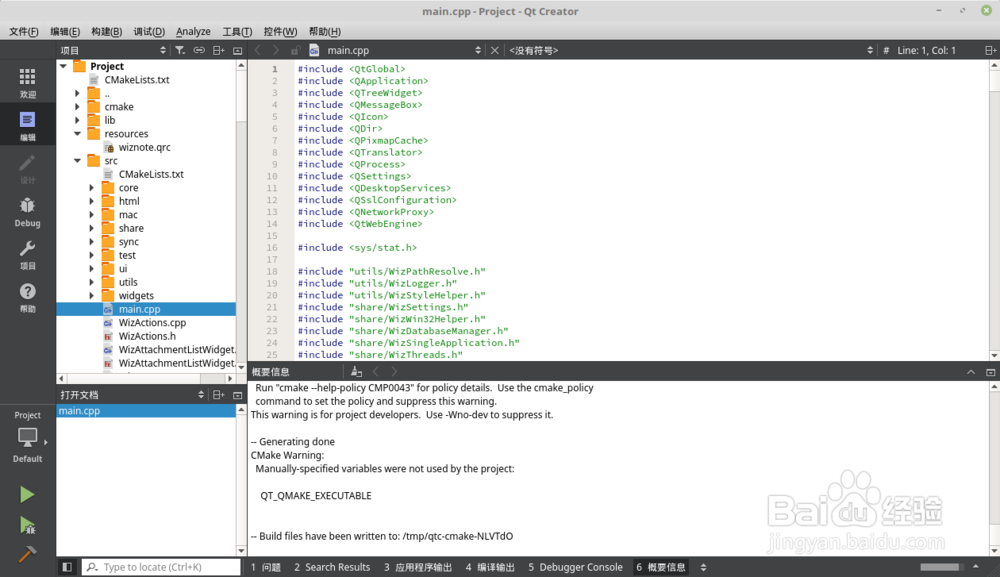
Task: Open output pane selector arrows in status bar
Action: click(x=703, y=567)
